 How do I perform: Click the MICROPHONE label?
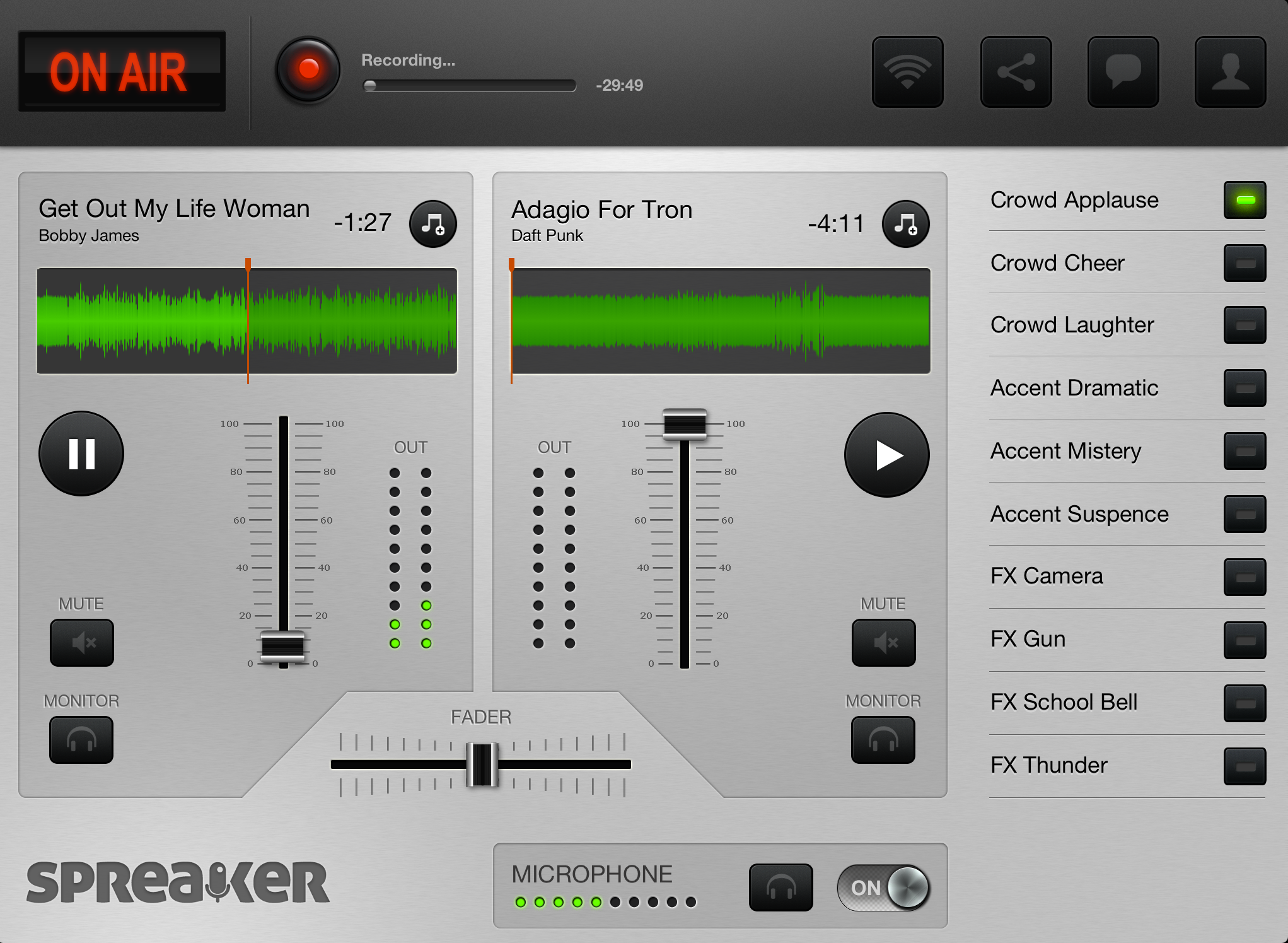[x=592, y=874]
